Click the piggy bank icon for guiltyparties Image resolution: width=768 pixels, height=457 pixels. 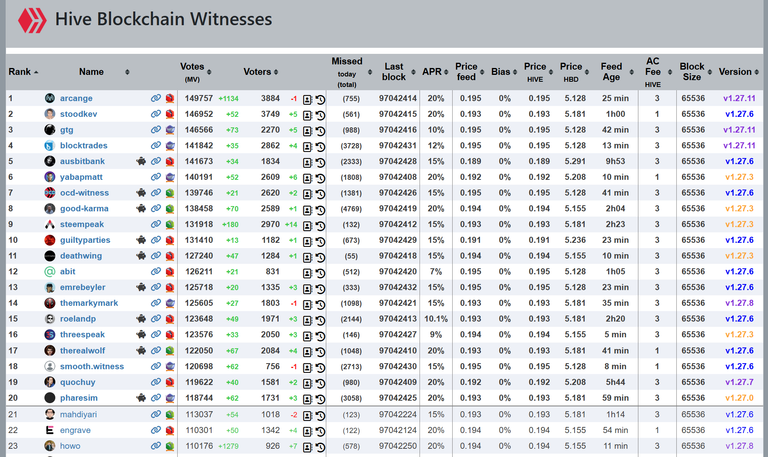[141, 240]
